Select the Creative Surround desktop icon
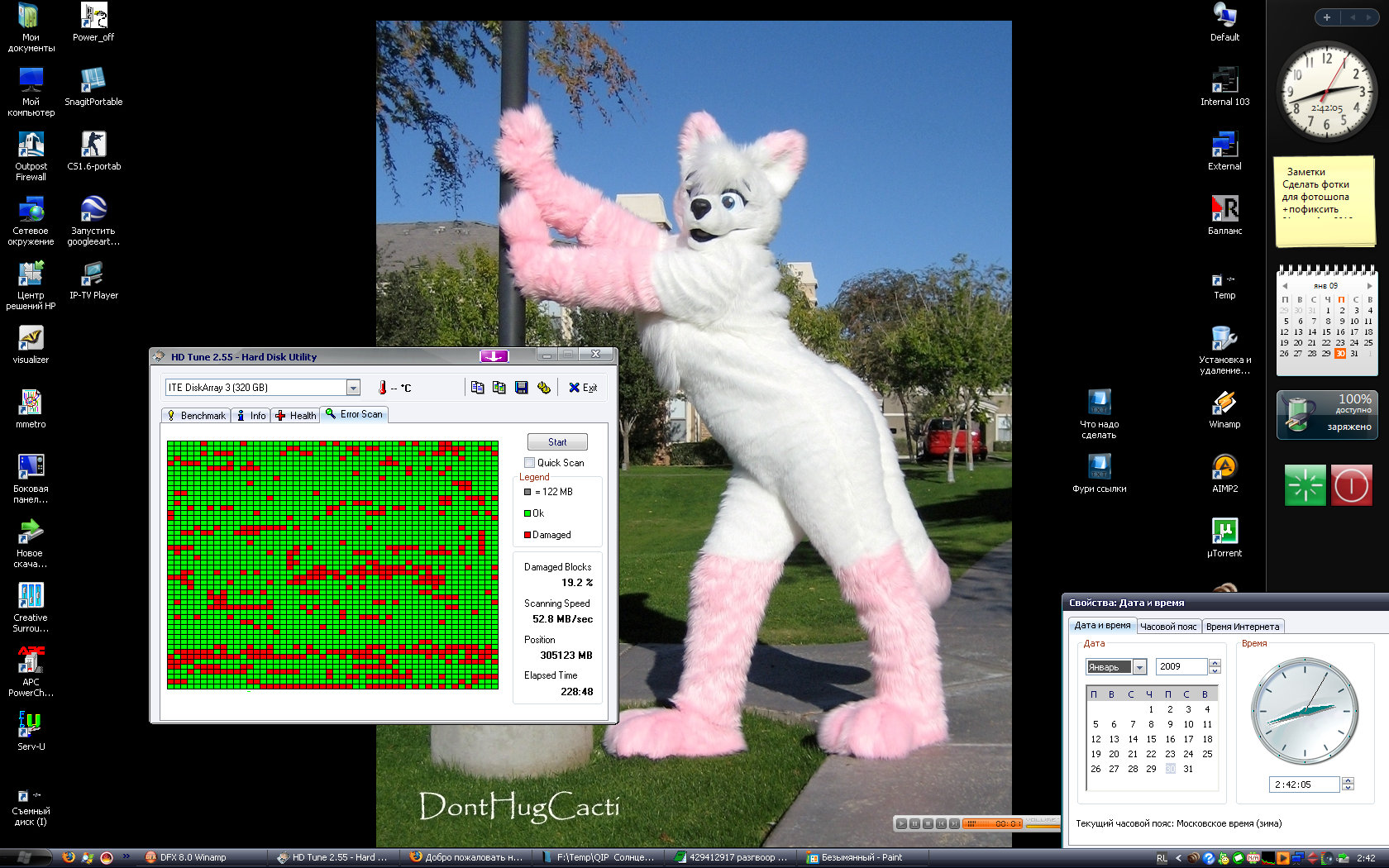1389x868 pixels. point(31,608)
